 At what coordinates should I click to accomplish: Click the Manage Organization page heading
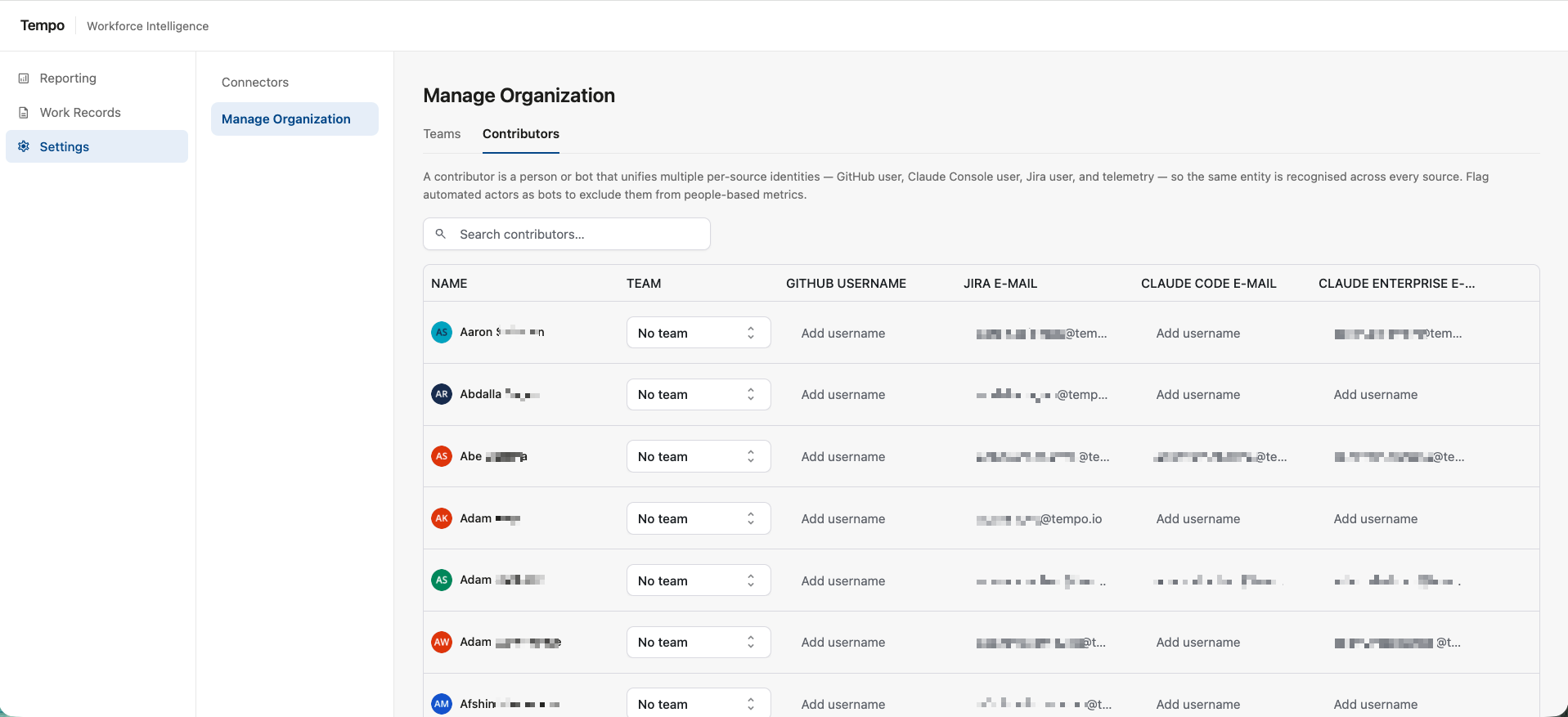(519, 96)
